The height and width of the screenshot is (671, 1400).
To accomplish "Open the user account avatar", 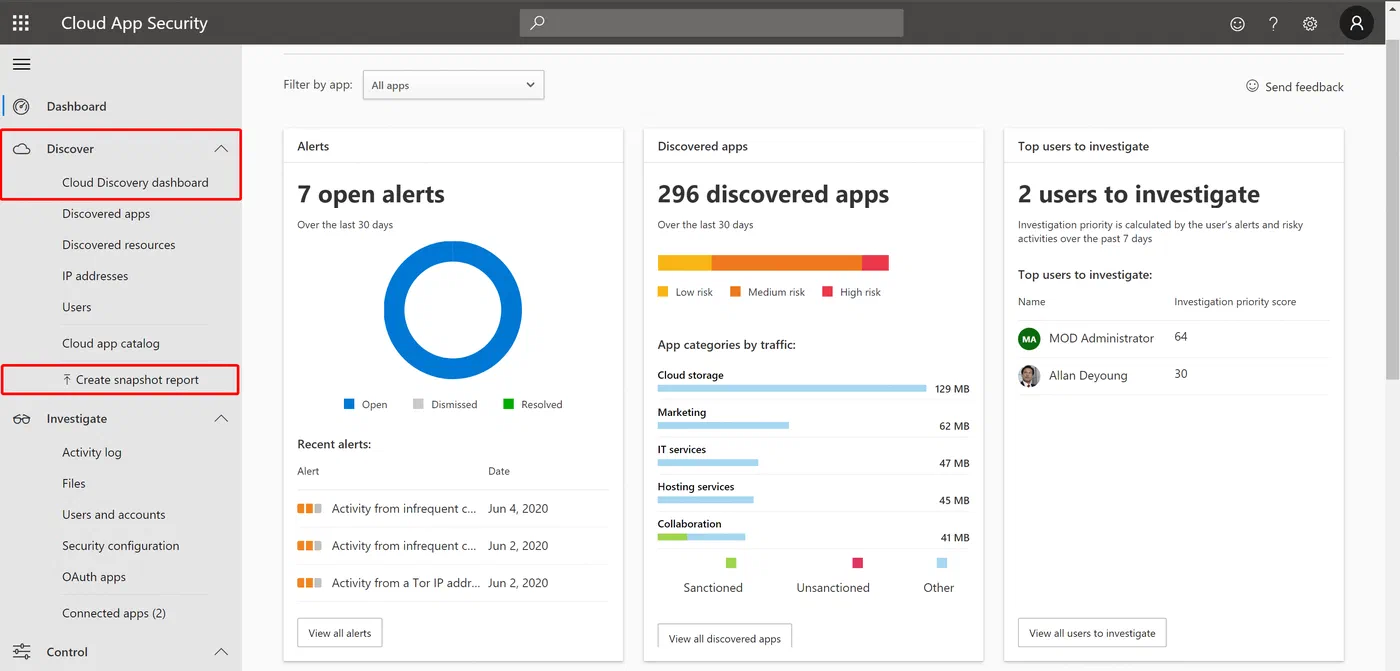I will pos(1356,23).
